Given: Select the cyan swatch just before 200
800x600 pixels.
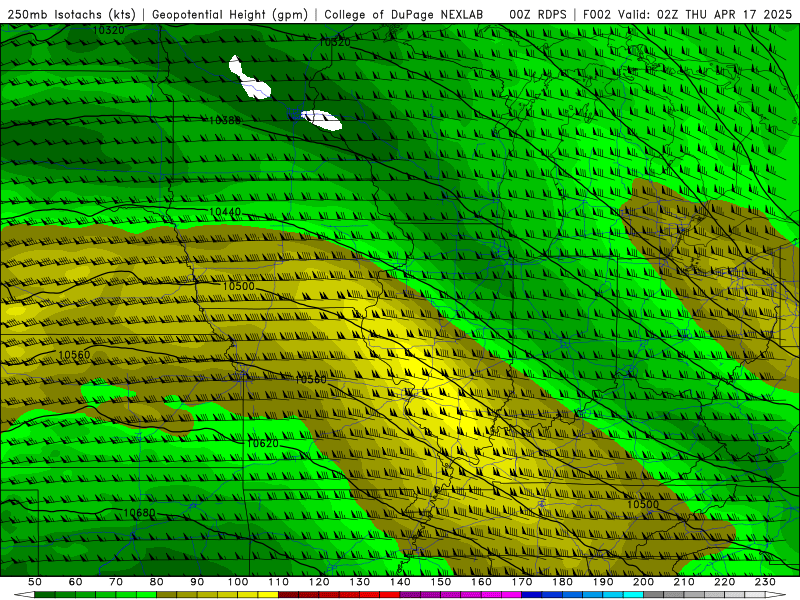Looking at the screenshot, I should (x=633, y=594).
